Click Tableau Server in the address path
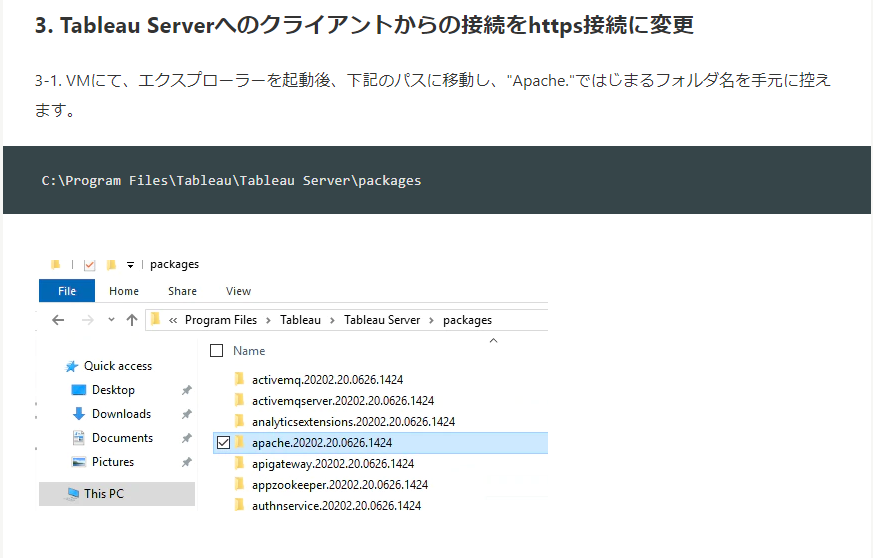The image size is (873, 558). point(382,320)
